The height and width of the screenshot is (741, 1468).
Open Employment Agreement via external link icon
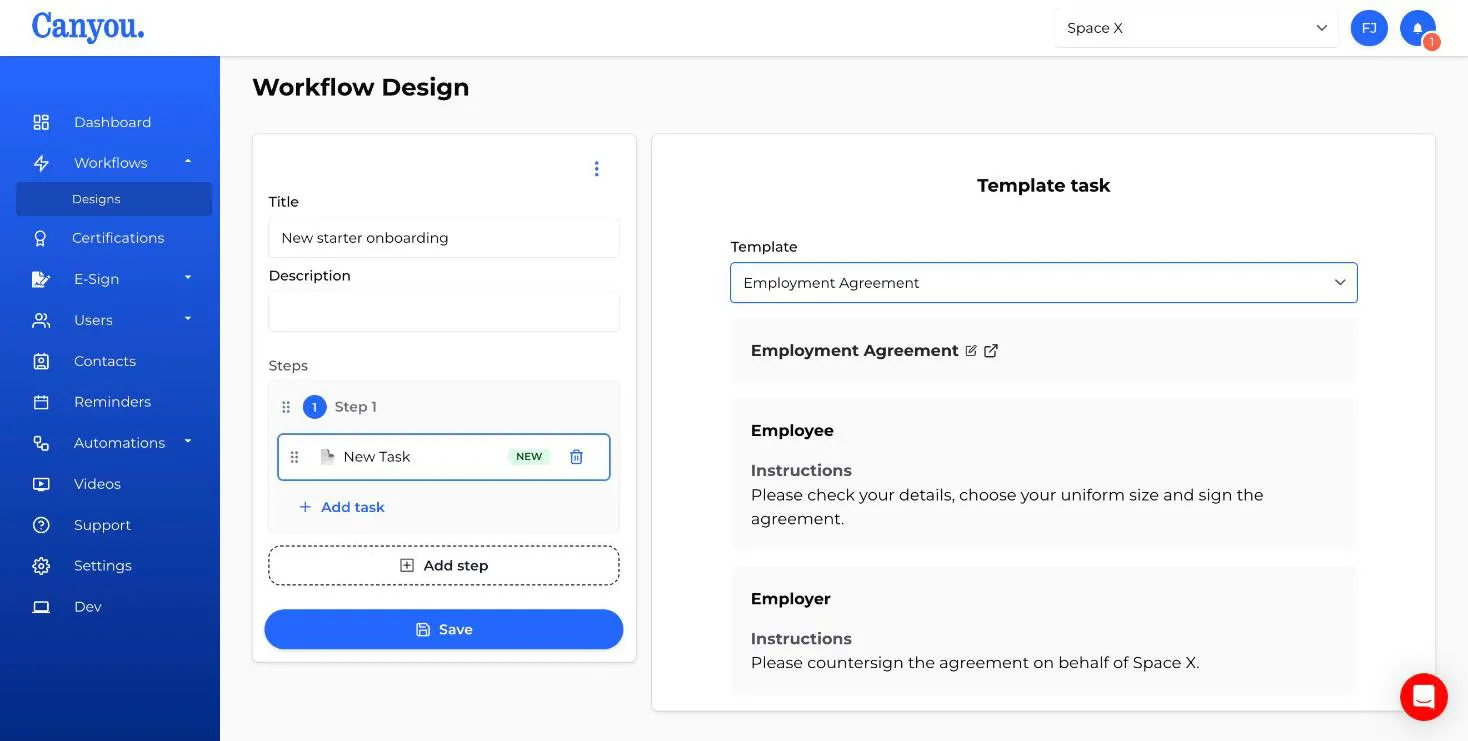(x=991, y=351)
